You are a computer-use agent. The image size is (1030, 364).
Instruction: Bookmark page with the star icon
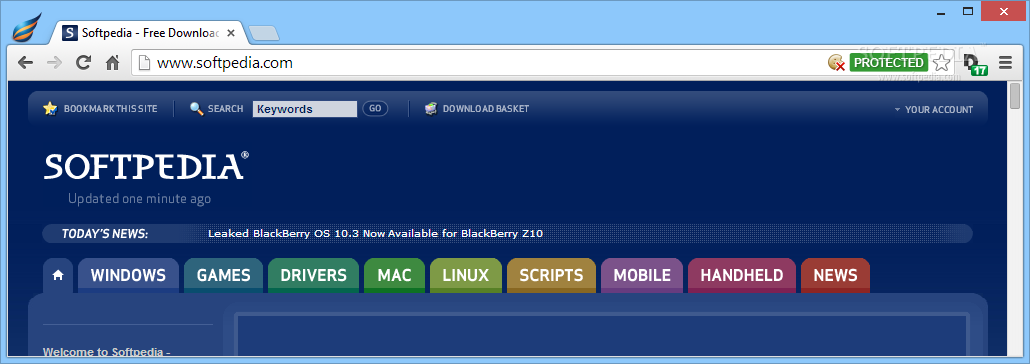942,63
